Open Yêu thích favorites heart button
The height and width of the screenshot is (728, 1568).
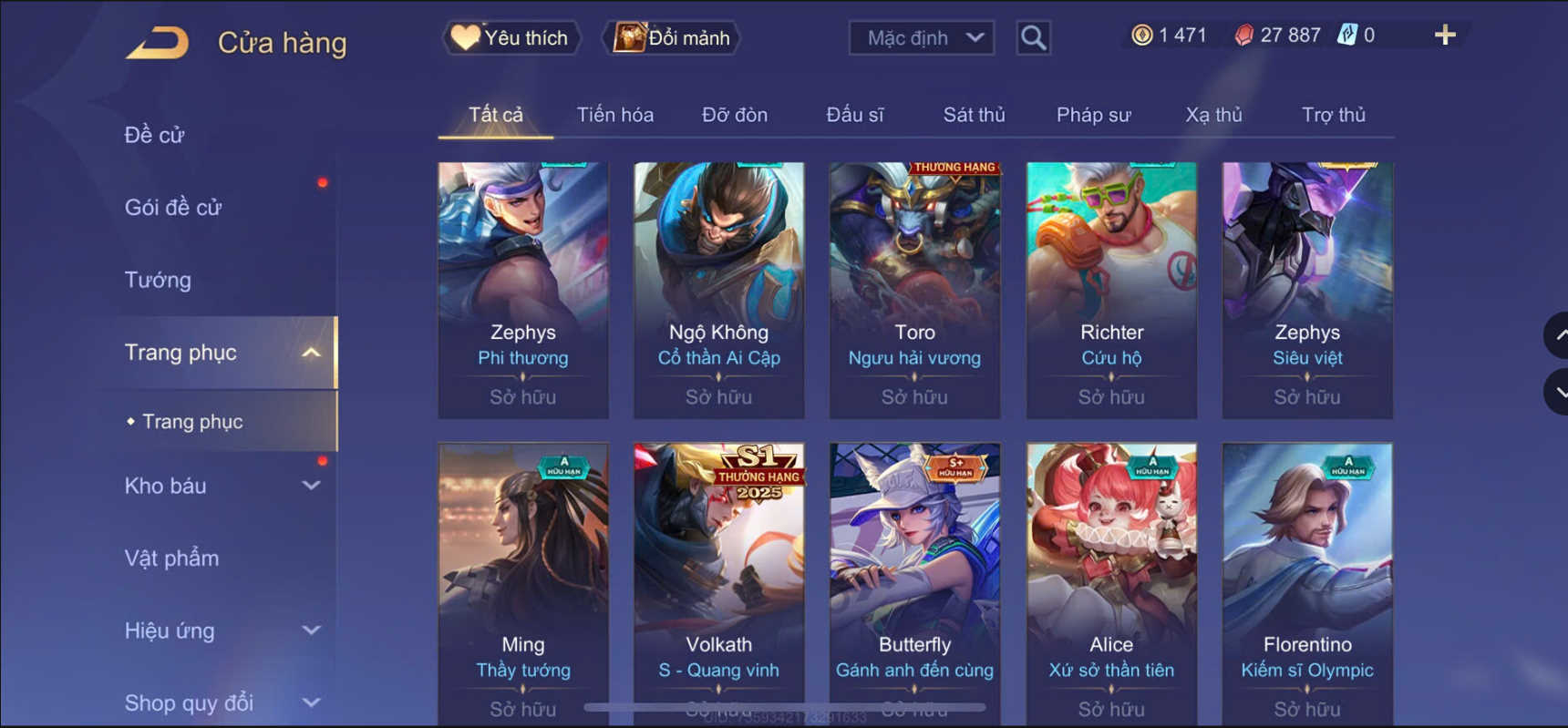coord(511,37)
